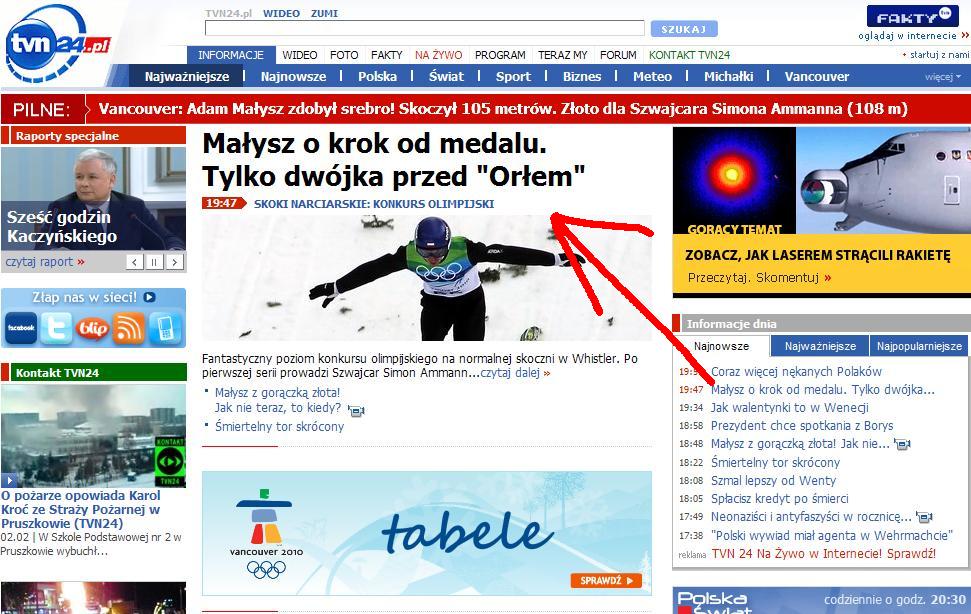Go to previous special report slide
This screenshot has height=614, width=971.
point(135,262)
